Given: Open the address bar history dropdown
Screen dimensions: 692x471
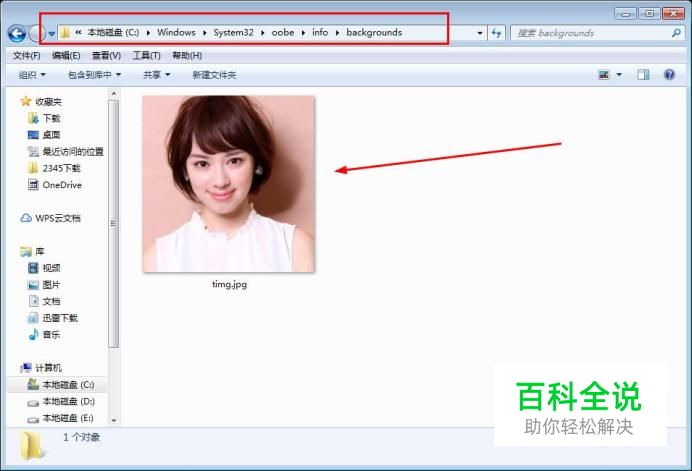Looking at the screenshot, I should coord(480,33).
